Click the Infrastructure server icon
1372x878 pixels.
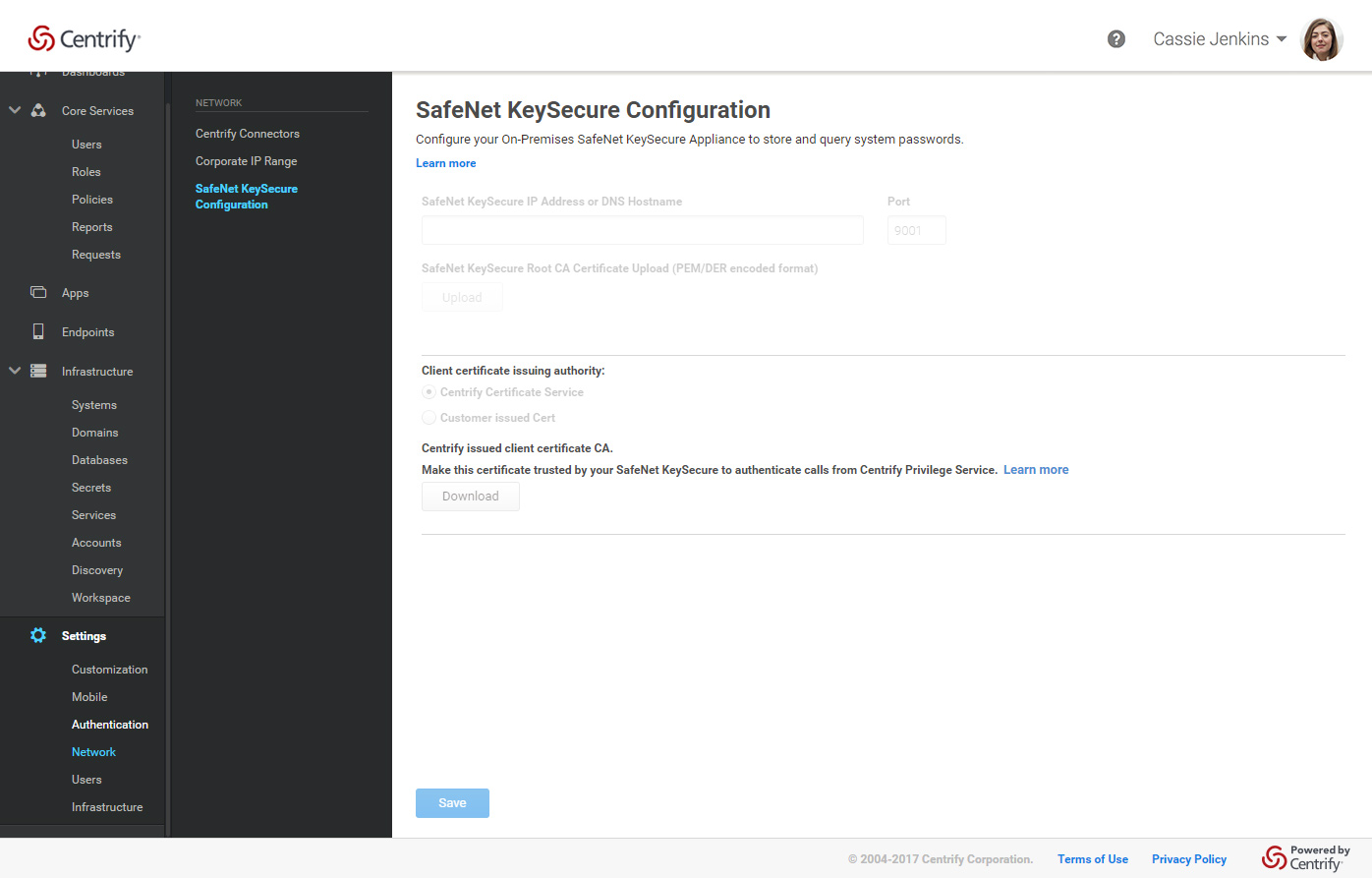[38, 371]
